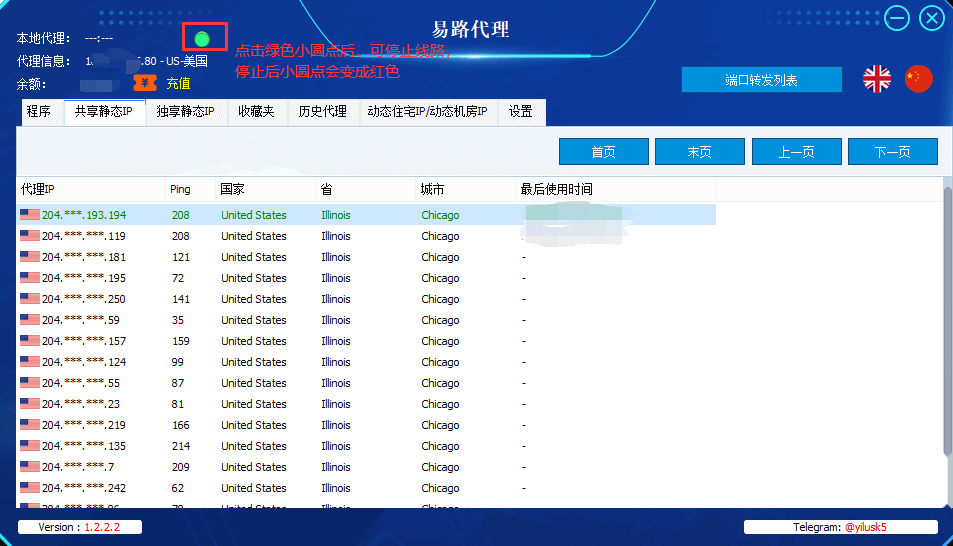Minimize the 易路代理 window

[x=896, y=18]
